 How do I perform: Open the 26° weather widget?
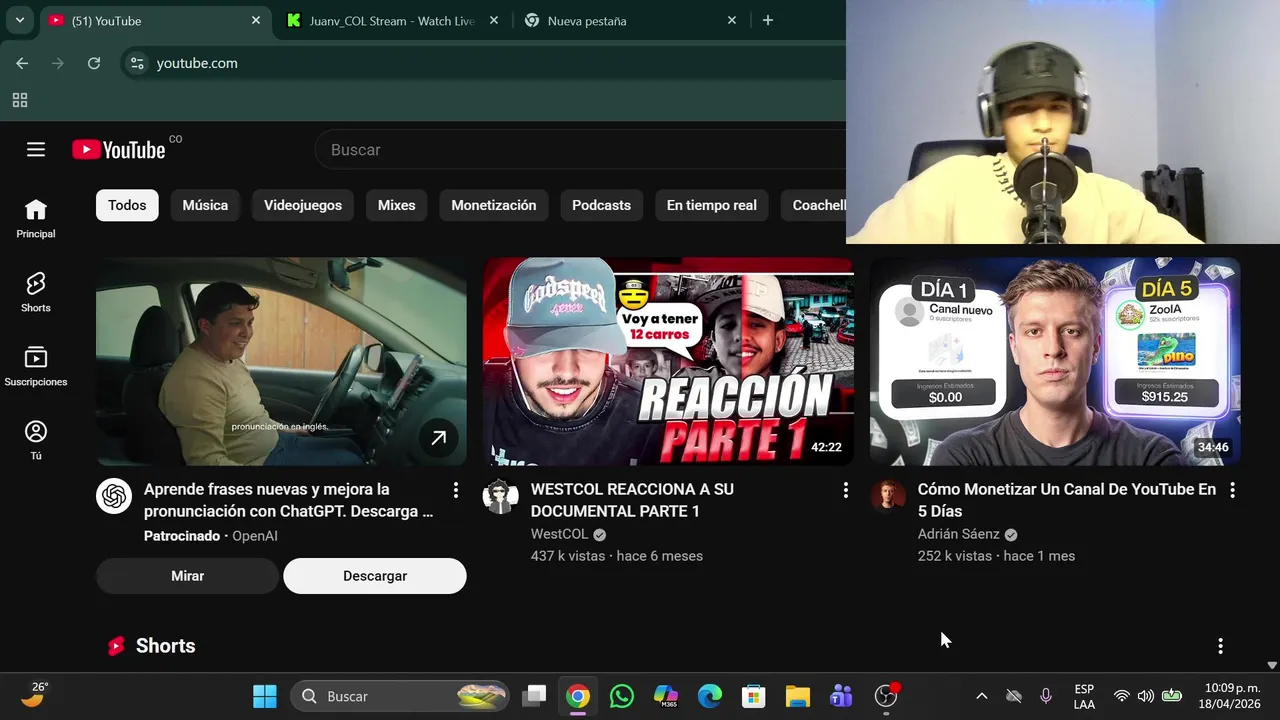tap(34, 694)
